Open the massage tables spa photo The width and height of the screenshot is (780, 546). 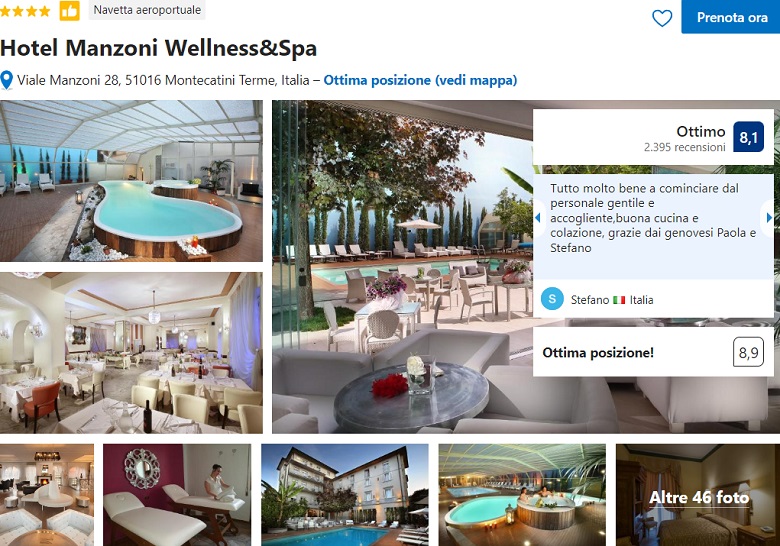[177, 495]
